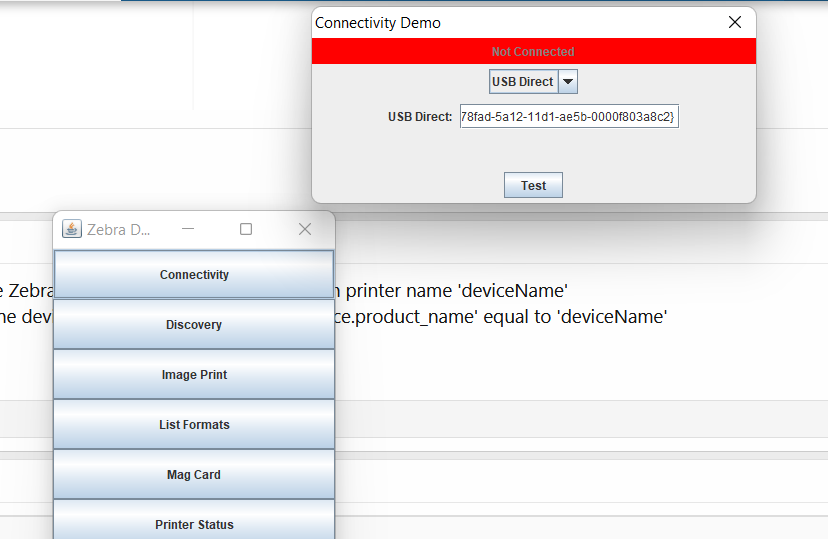Maximize the Zebra Demo window
The width and height of the screenshot is (828, 539).
(x=246, y=229)
